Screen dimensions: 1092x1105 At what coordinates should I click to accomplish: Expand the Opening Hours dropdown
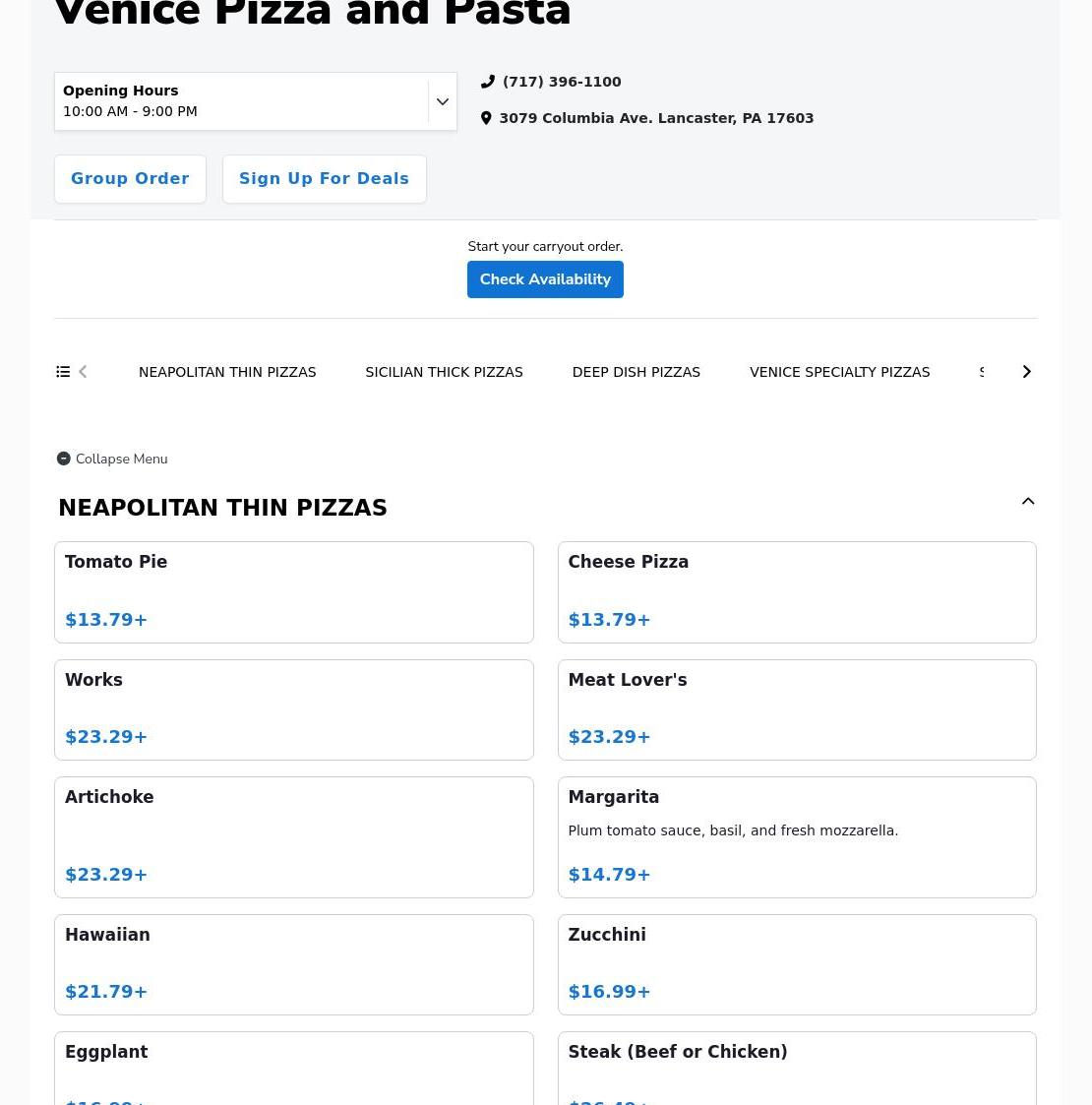[x=442, y=101]
